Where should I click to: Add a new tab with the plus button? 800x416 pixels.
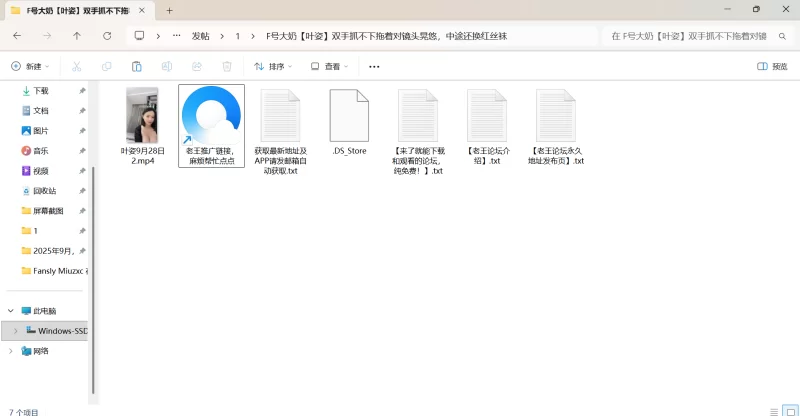169,10
